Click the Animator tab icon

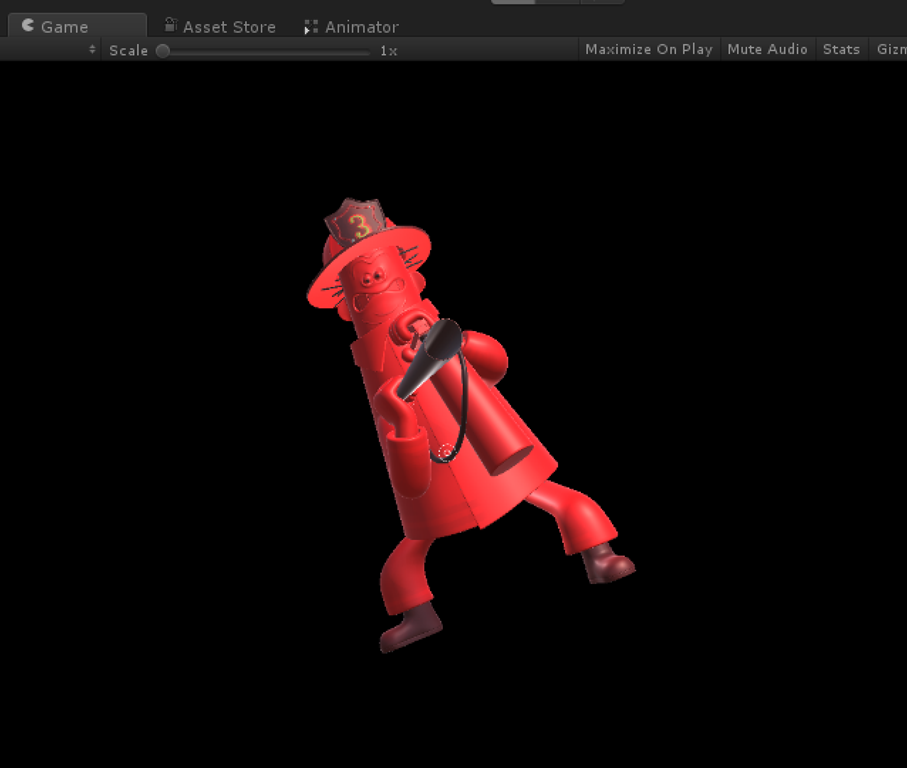(x=311, y=27)
